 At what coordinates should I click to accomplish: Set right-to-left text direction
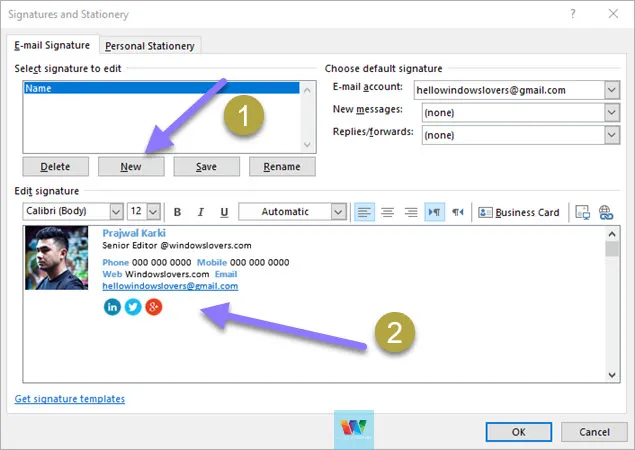(457, 212)
